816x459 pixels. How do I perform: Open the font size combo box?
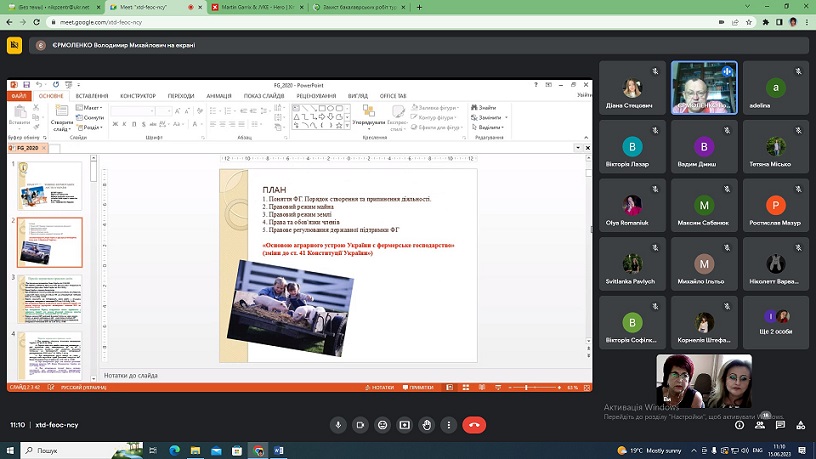[x=163, y=111]
